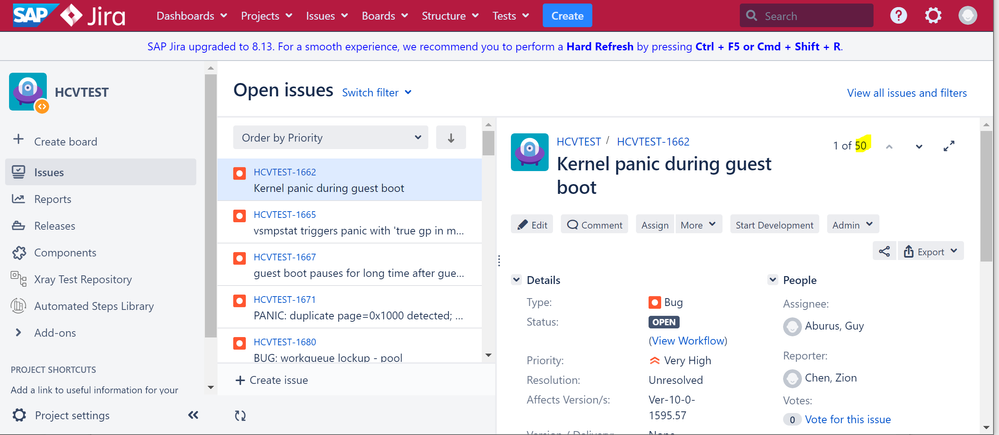The width and height of the screenshot is (999, 435).
Task: Open the Structure menu
Action: tap(450, 16)
